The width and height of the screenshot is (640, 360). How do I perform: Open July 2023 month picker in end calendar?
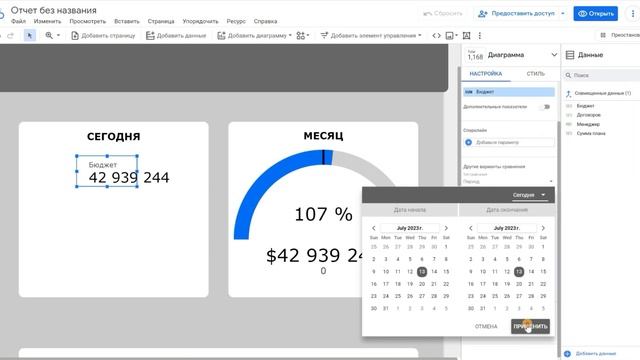tap(507, 228)
